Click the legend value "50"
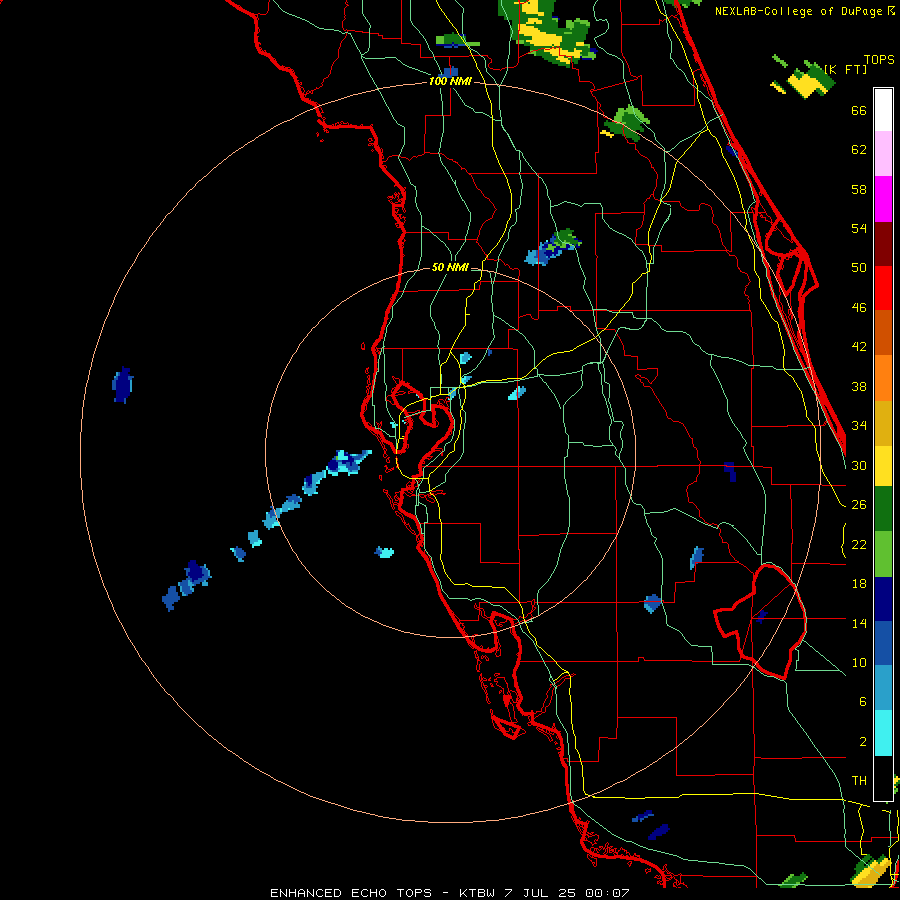This screenshot has height=900, width=900. (859, 267)
